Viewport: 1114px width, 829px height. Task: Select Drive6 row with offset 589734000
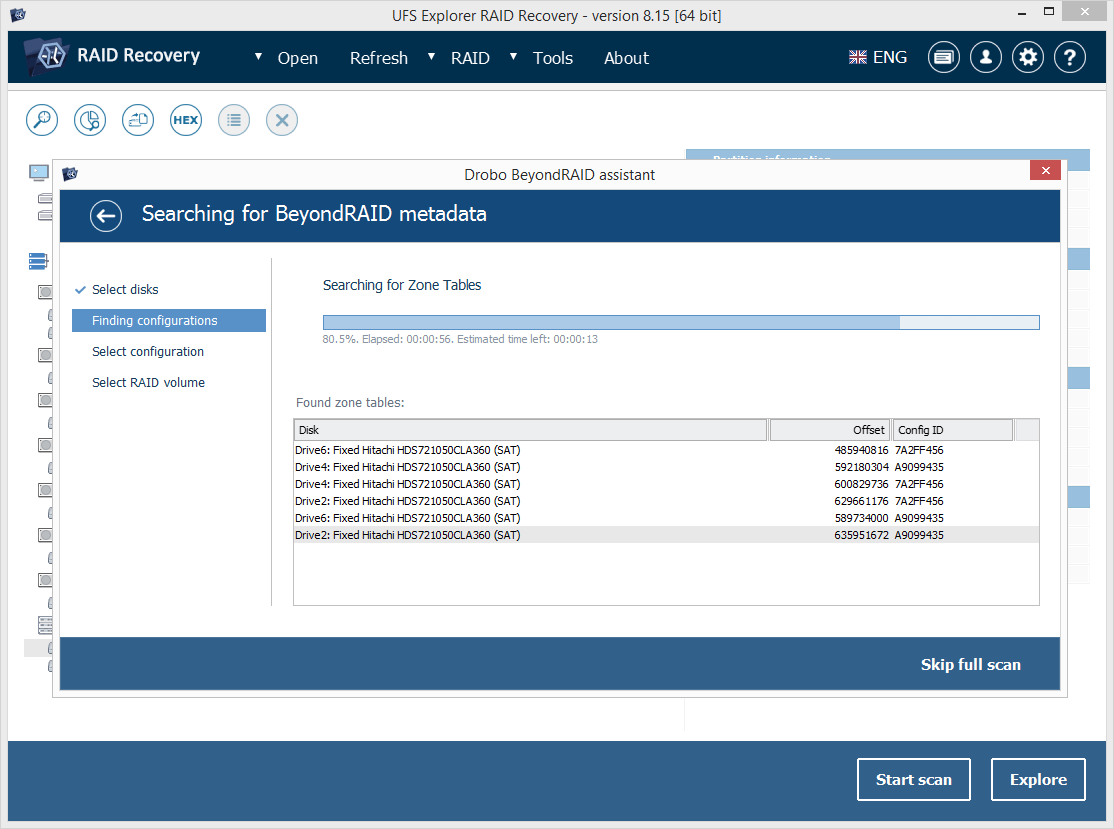click(x=666, y=519)
